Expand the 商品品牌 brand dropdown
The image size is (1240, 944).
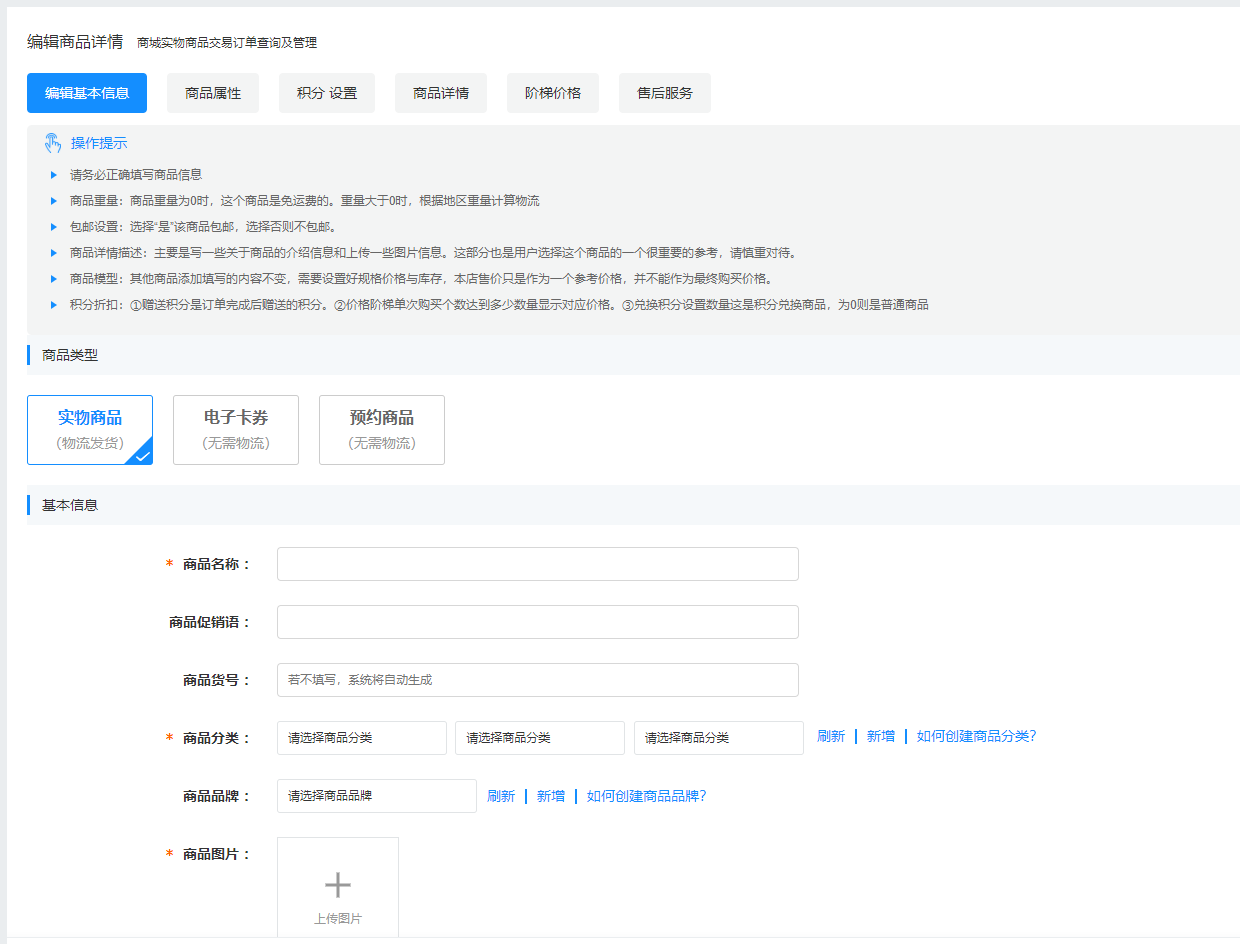click(x=377, y=796)
